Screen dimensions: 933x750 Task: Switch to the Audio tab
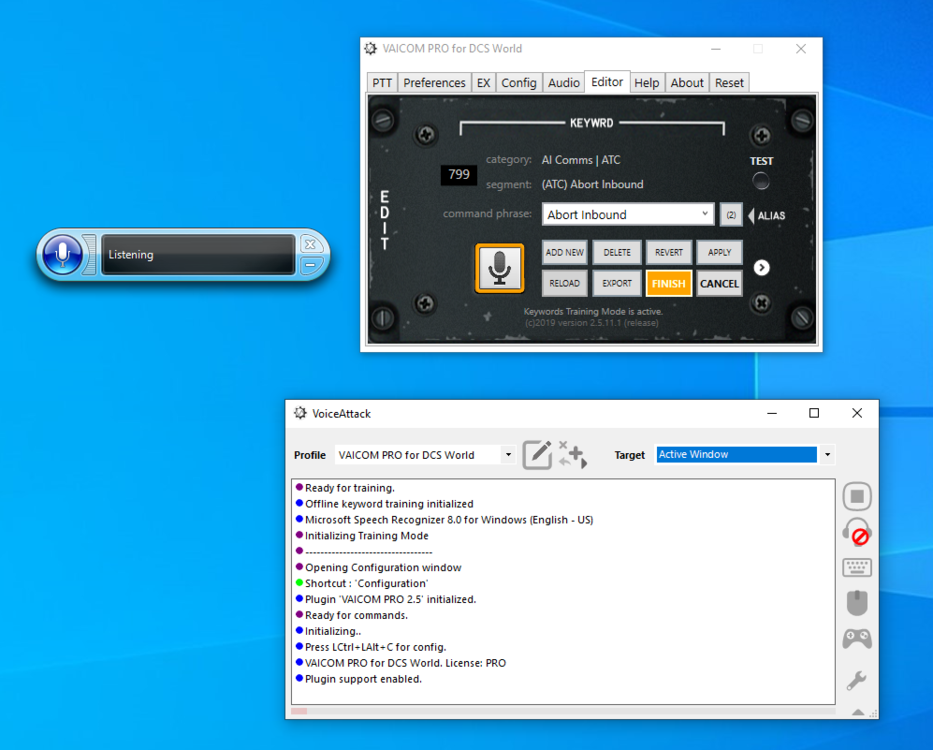(563, 83)
